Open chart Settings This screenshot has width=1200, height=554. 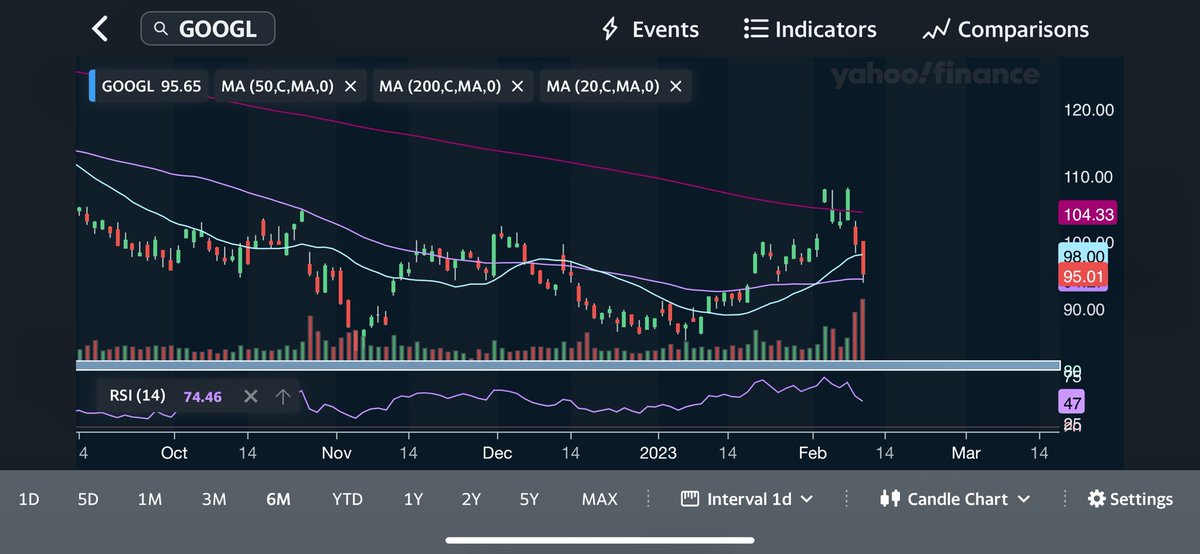click(1130, 499)
